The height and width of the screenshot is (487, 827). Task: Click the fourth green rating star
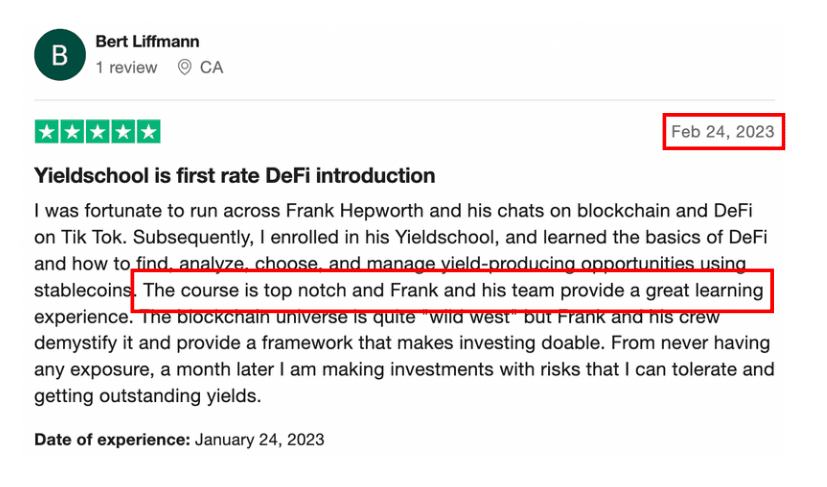(123, 132)
